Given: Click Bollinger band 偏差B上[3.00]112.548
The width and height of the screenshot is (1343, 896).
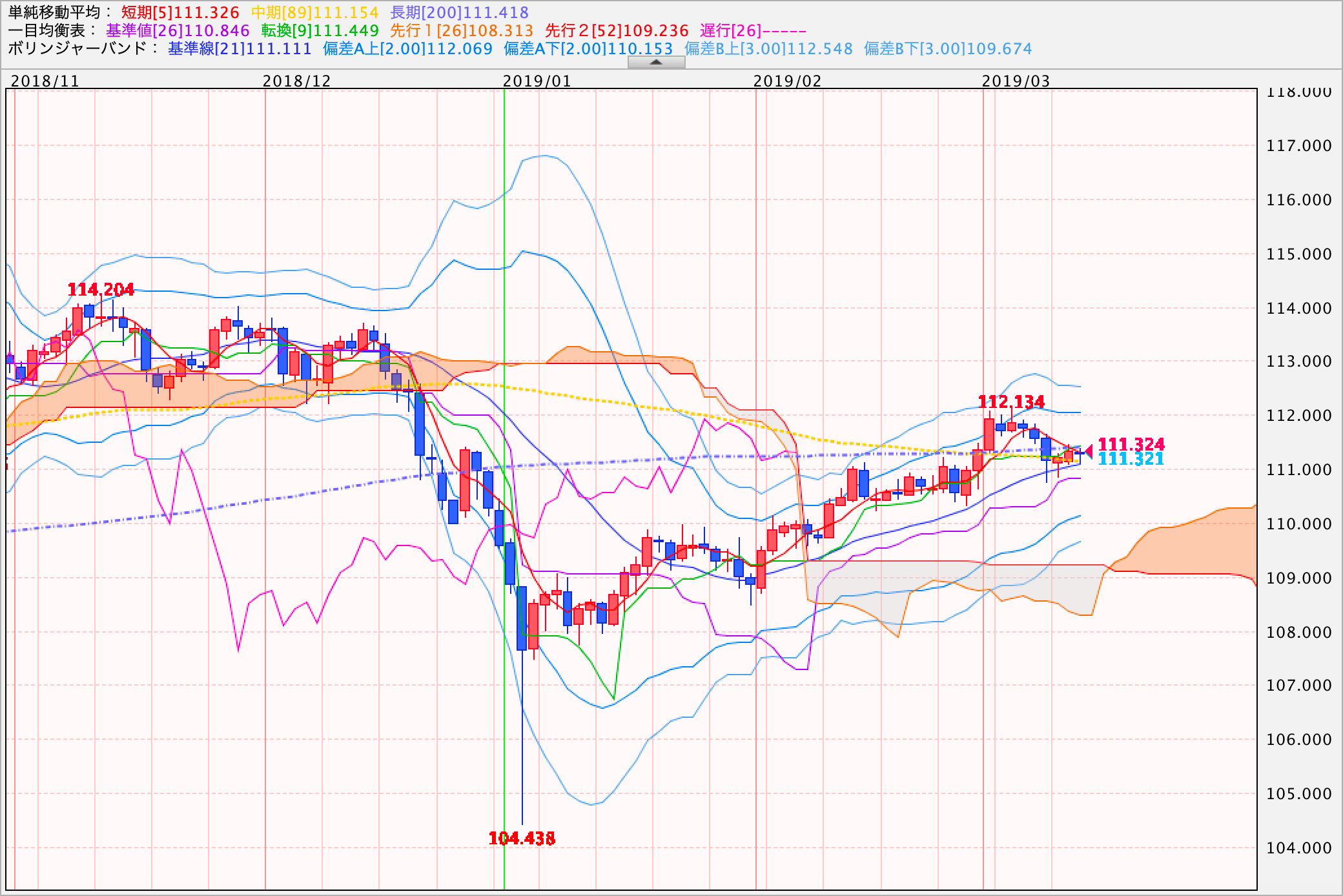Looking at the screenshot, I should 768,48.
